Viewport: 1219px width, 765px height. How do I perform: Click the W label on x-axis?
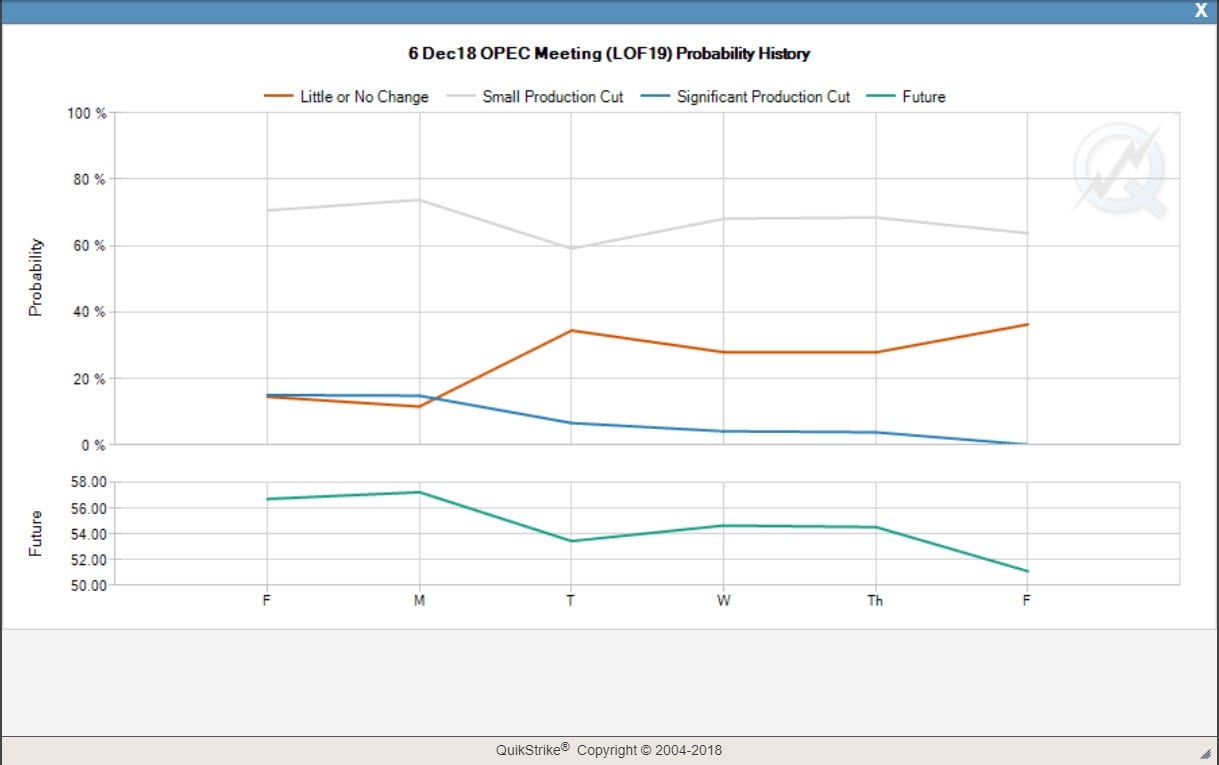click(723, 601)
